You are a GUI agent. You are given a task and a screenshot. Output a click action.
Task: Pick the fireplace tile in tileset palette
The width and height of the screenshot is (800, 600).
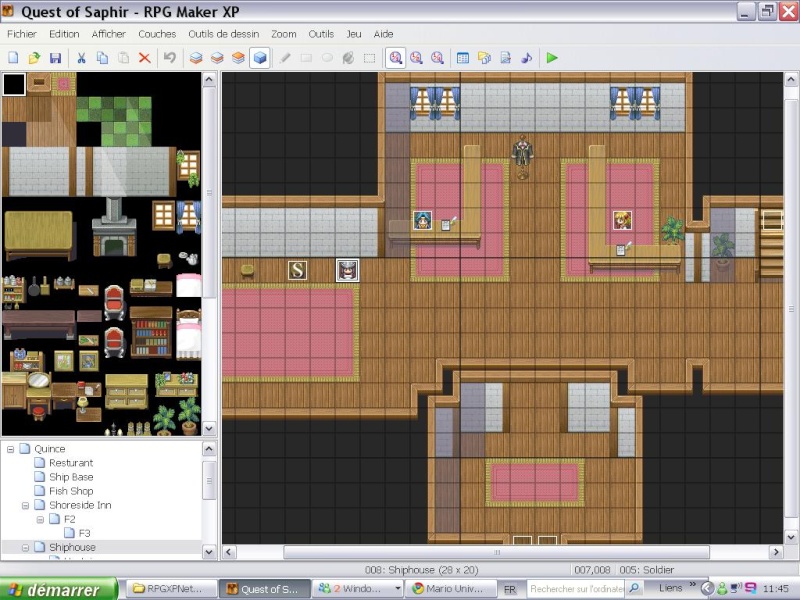114,227
